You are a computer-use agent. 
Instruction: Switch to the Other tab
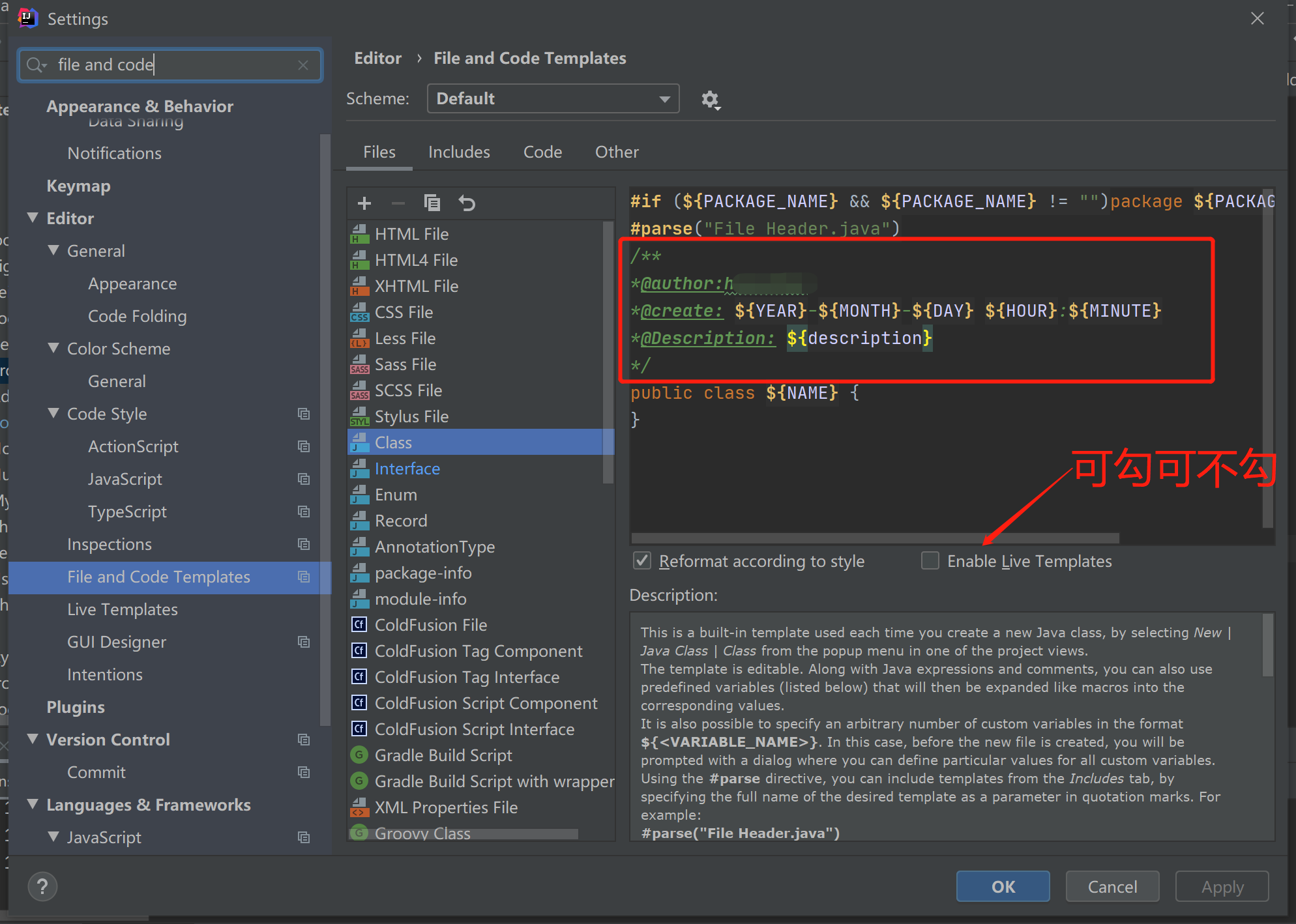click(616, 152)
